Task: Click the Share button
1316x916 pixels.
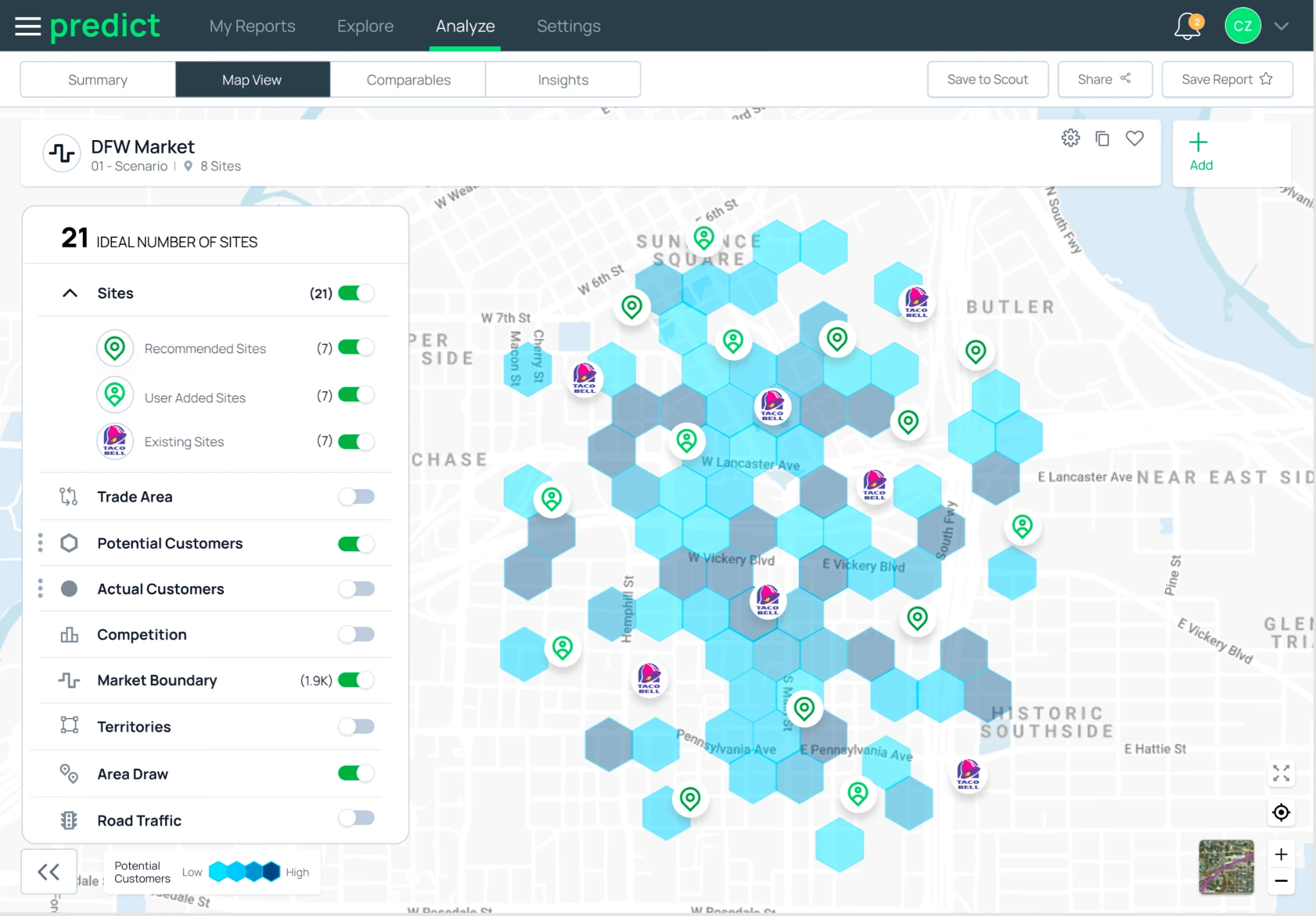Action: [x=1105, y=80]
